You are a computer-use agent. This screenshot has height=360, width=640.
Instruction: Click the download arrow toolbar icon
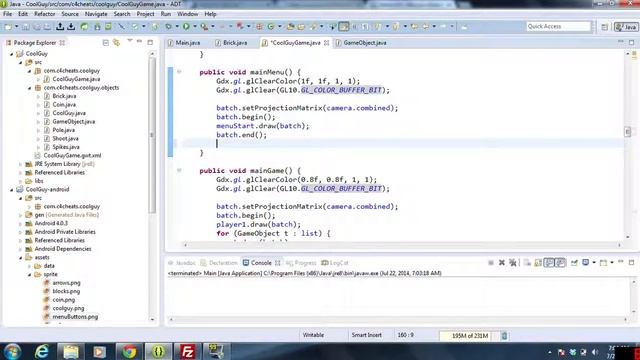pyautogui.click(x=71, y=27)
